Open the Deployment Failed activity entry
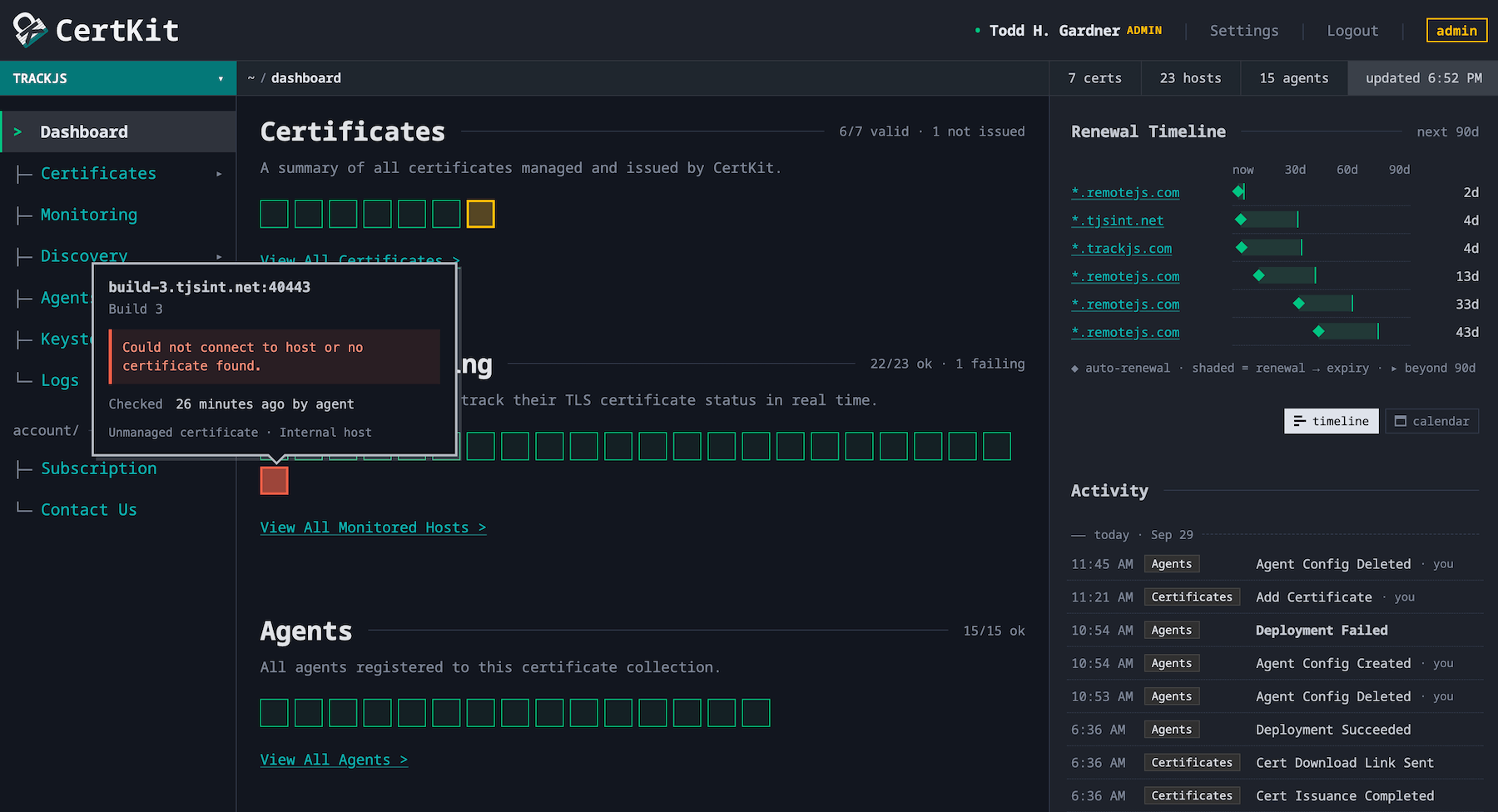This screenshot has height=812, width=1498. click(x=1322, y=631)
